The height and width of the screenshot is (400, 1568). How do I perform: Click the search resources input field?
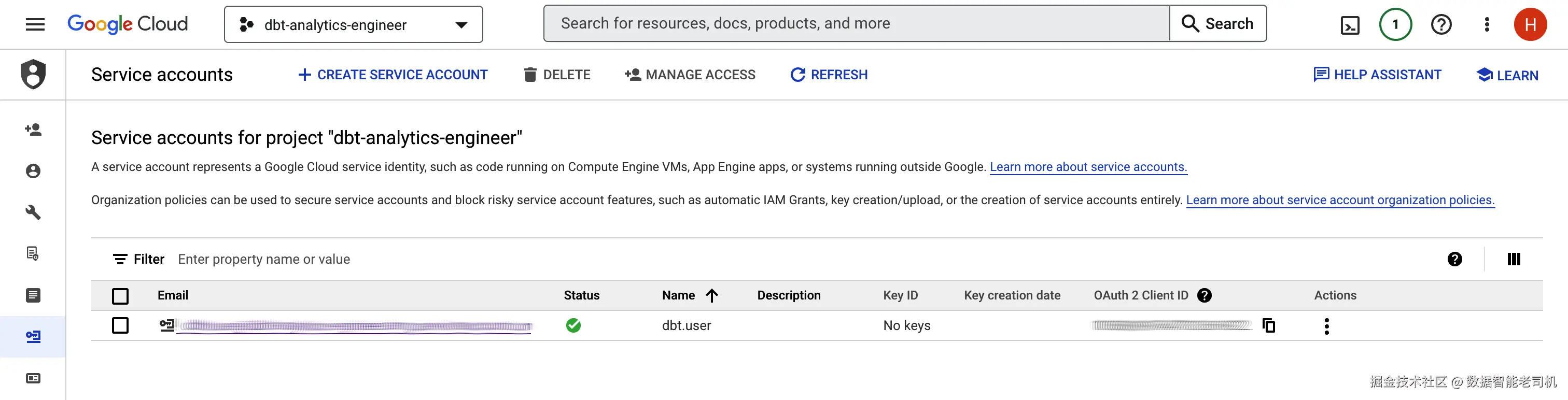tap(857, 24)
